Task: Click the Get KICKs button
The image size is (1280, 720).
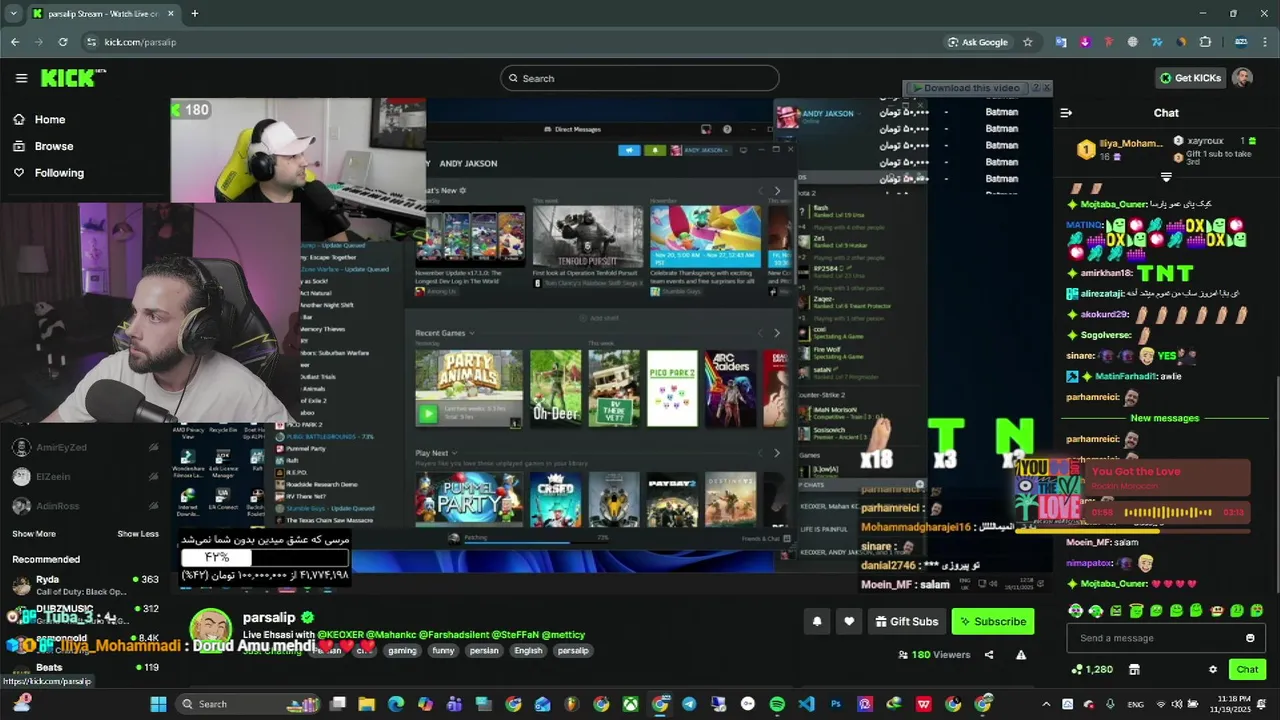Action: [1190, 78]
